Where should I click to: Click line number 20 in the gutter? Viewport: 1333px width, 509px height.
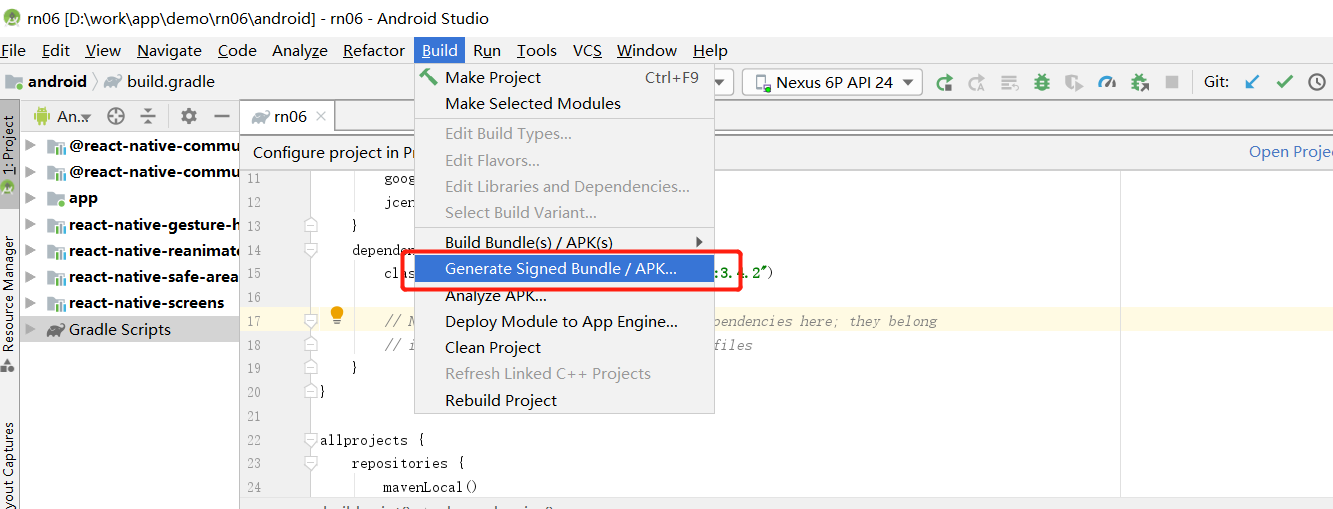click(x=253, y=392)
